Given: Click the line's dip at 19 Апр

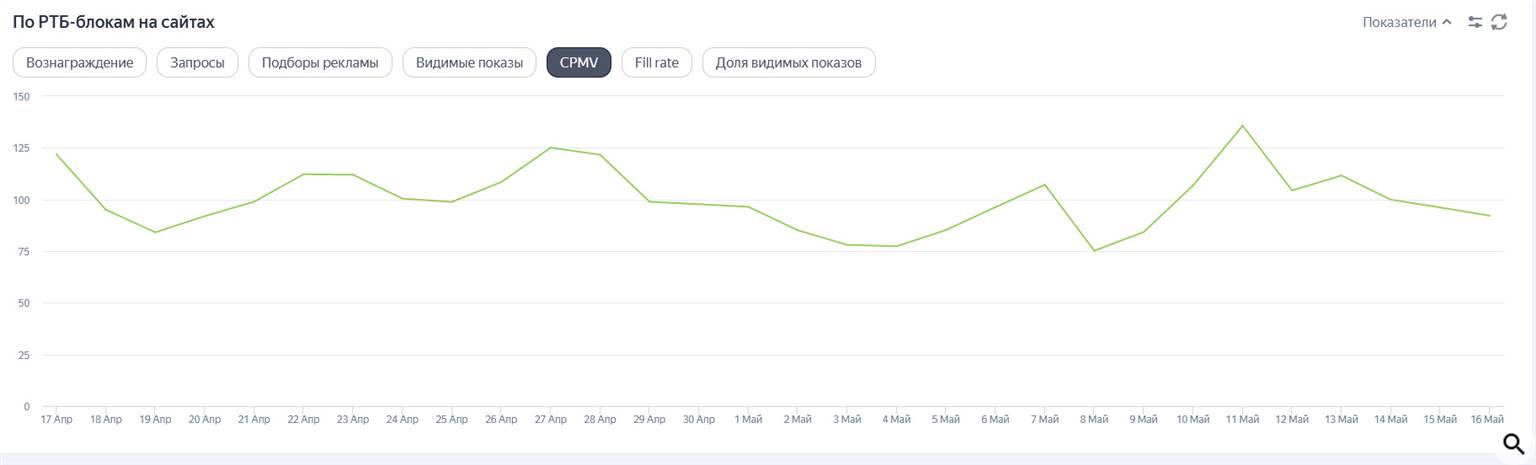Looking at the screenshot, I should click(155, 232).
